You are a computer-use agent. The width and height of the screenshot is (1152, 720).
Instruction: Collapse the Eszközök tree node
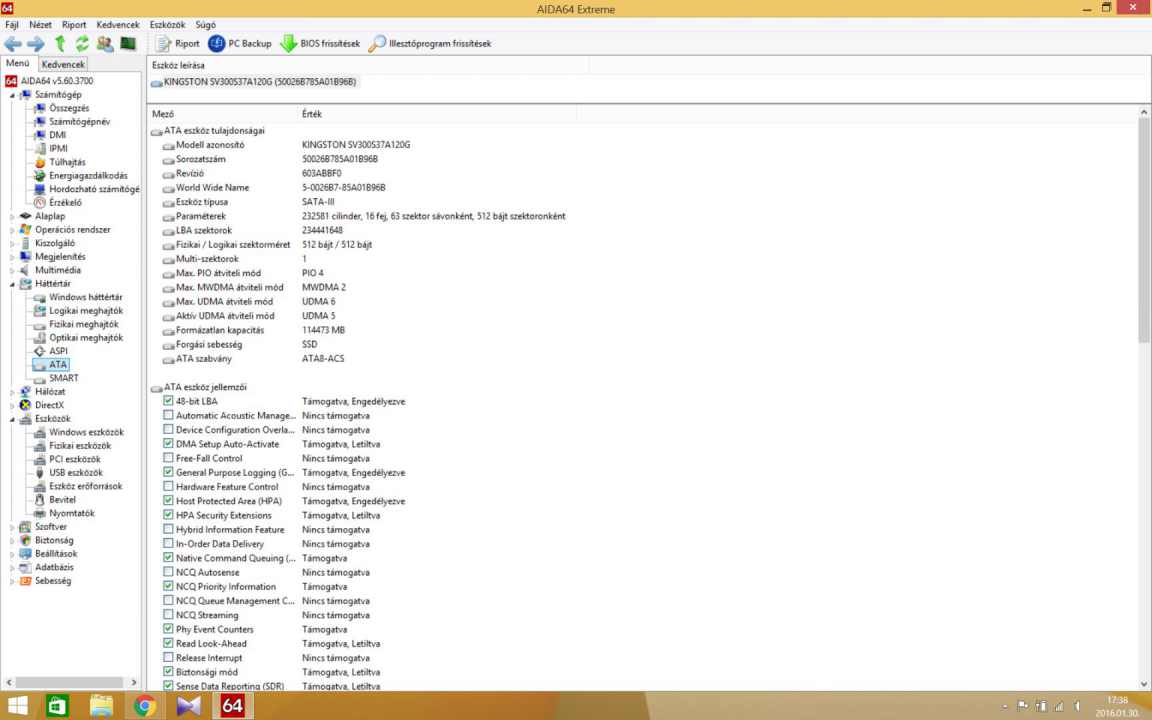(x=12, y=420)
